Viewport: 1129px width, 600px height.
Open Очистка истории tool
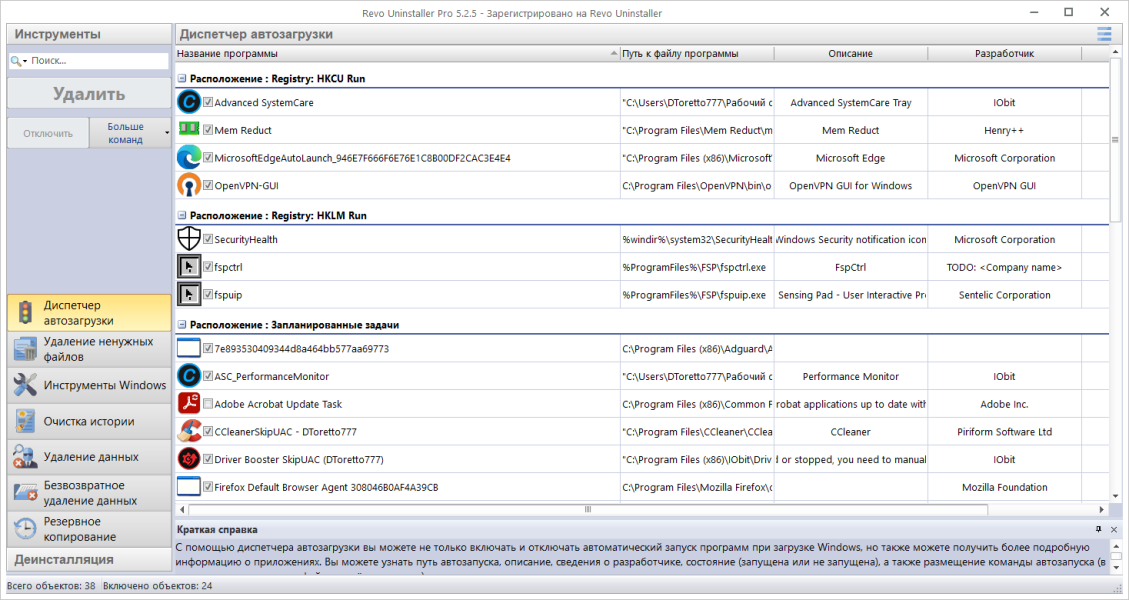tap(89, 421)
